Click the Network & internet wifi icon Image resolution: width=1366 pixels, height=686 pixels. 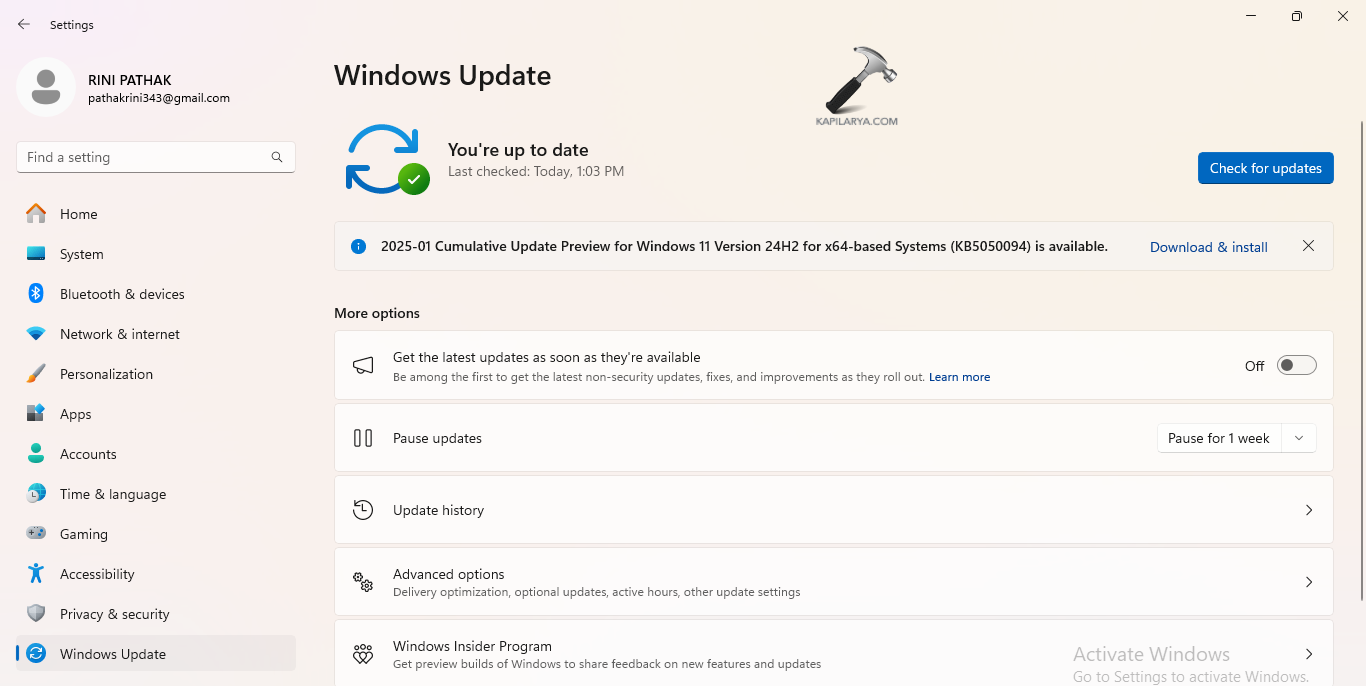click(36, 334)
